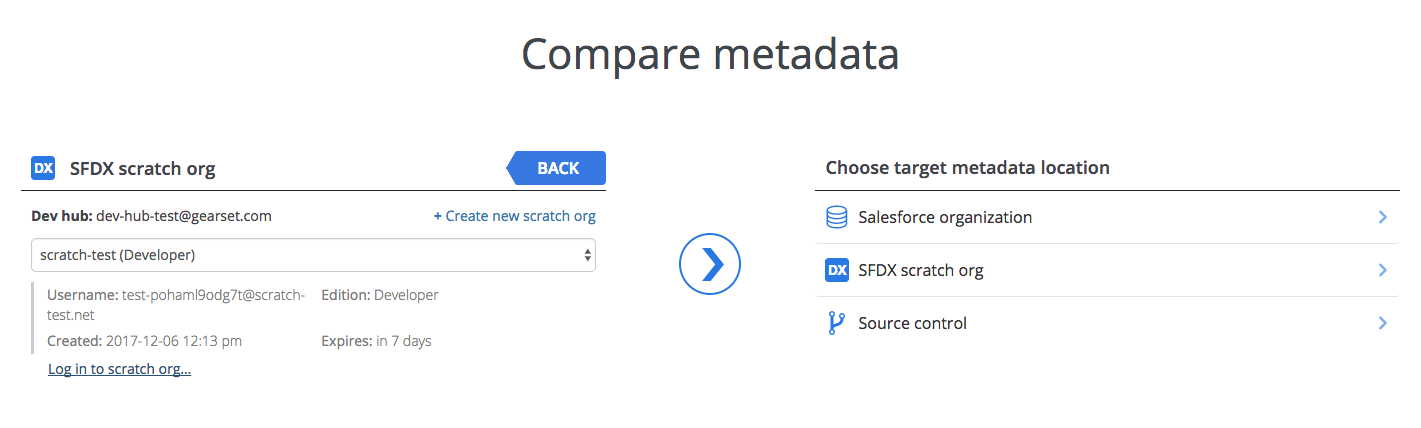Click the Source control branch icon
The width and height of the screenshot is (1421, 428).
point(837,323)
